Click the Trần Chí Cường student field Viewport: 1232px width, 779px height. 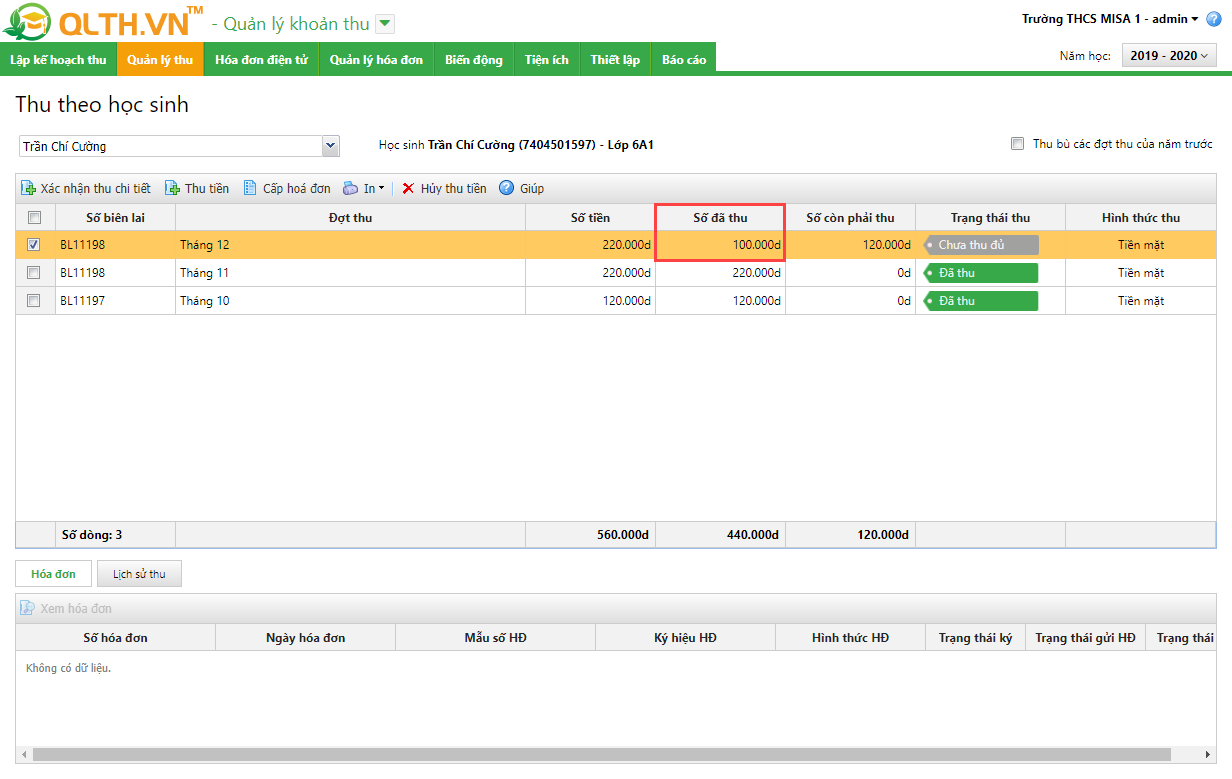[171, 146]
